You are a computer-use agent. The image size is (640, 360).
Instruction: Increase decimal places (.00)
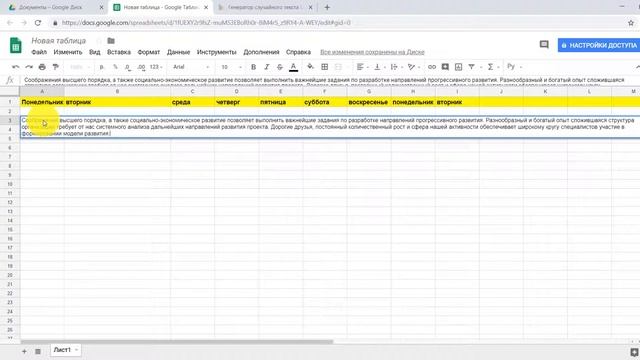pos(141,67)
